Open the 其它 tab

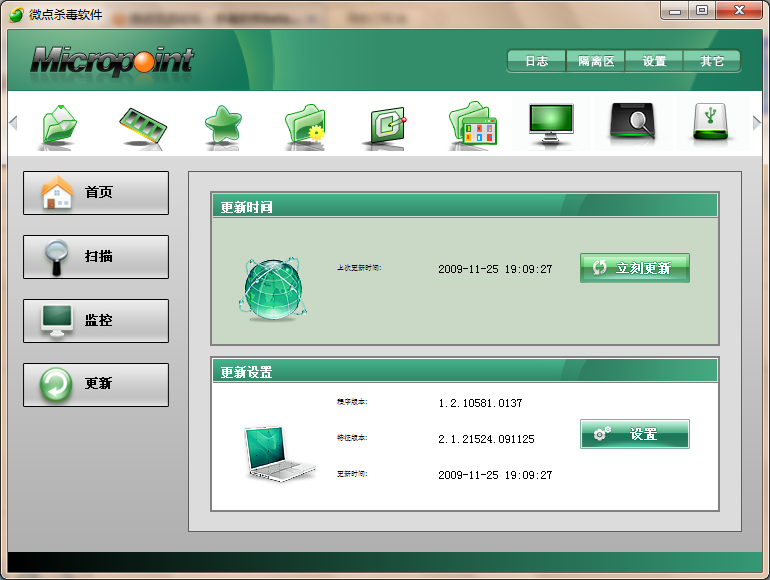[712, 61]
